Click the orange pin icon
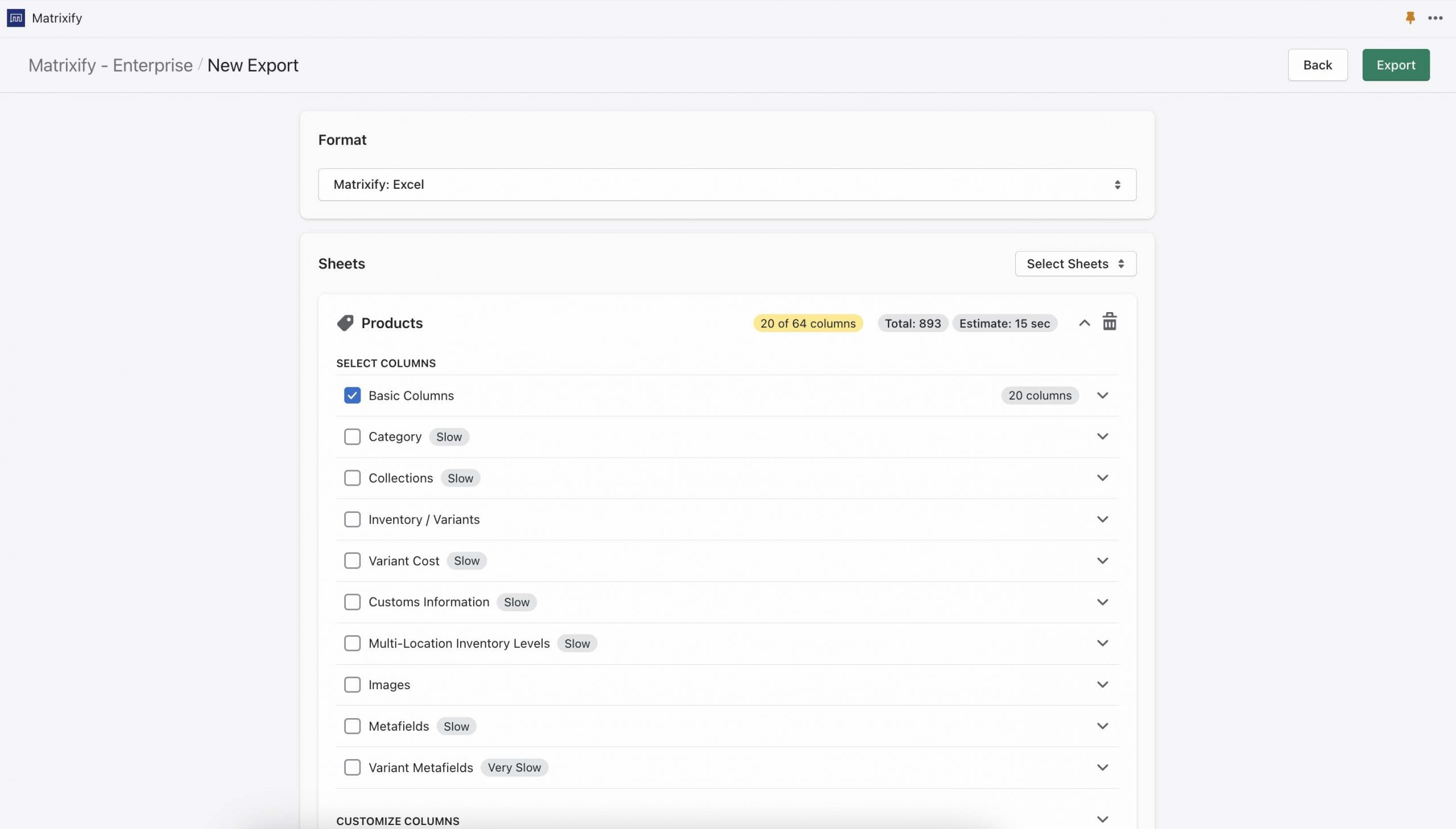1456x829 pixels. [x=1410, y=18]
